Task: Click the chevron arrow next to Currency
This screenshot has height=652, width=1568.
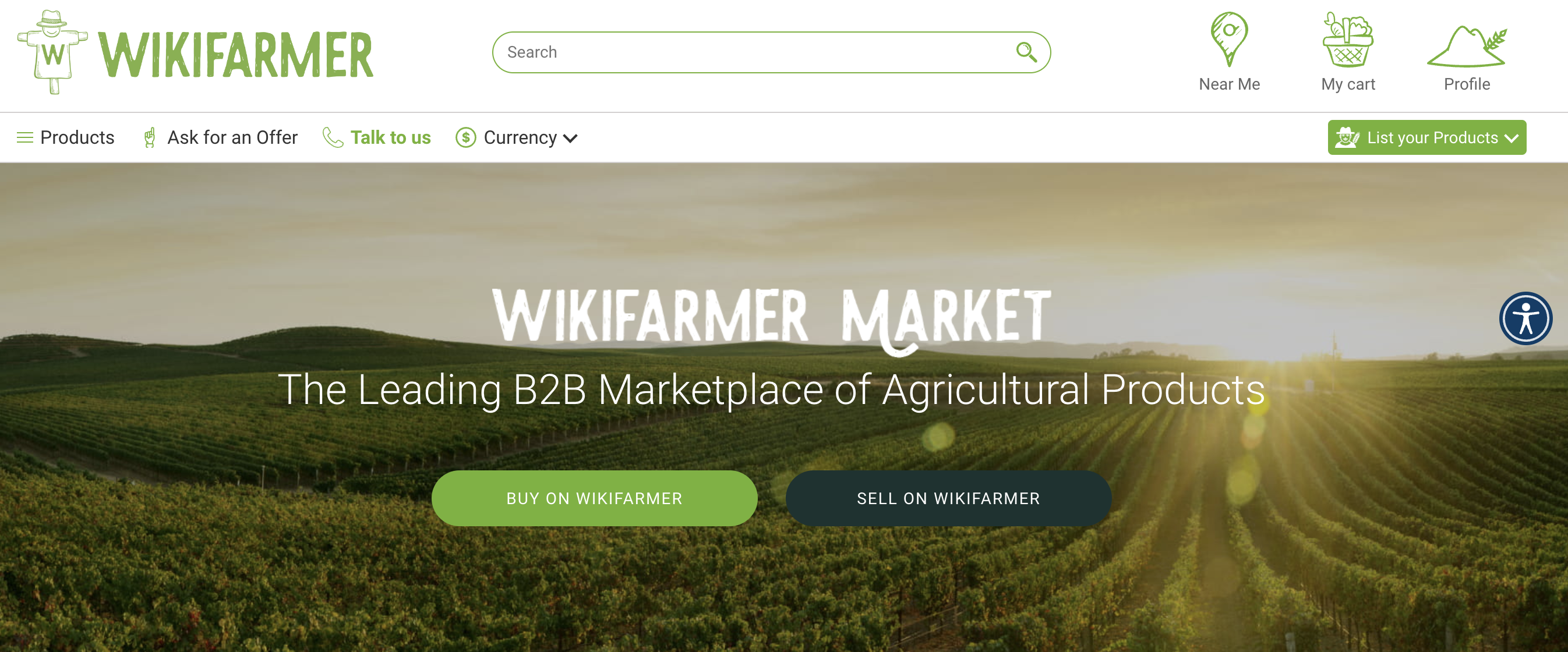Action: tap(570, 139)
